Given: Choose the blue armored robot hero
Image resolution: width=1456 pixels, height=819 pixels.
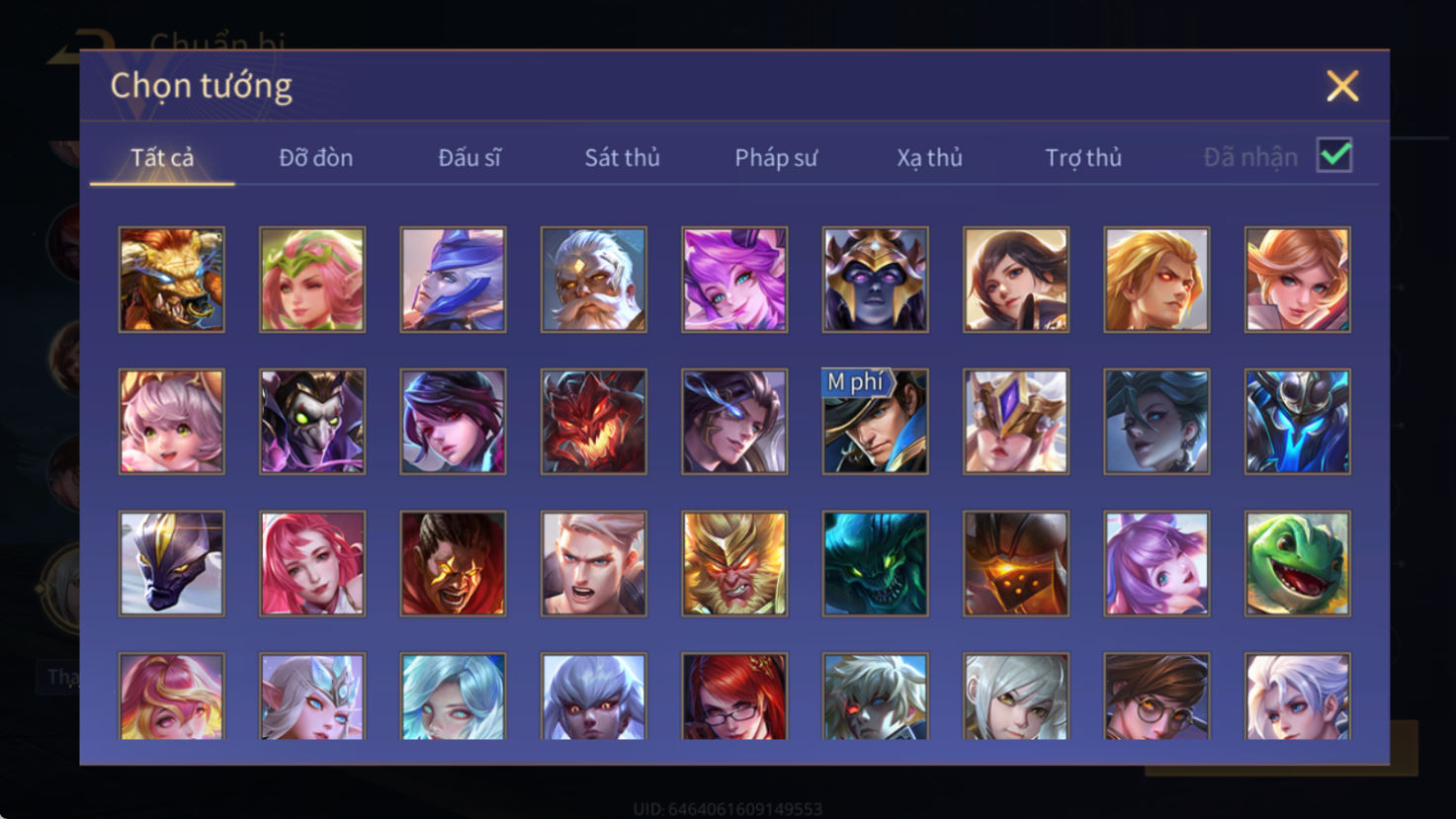Looking at the screenshot, I should tap(1298, 422).
